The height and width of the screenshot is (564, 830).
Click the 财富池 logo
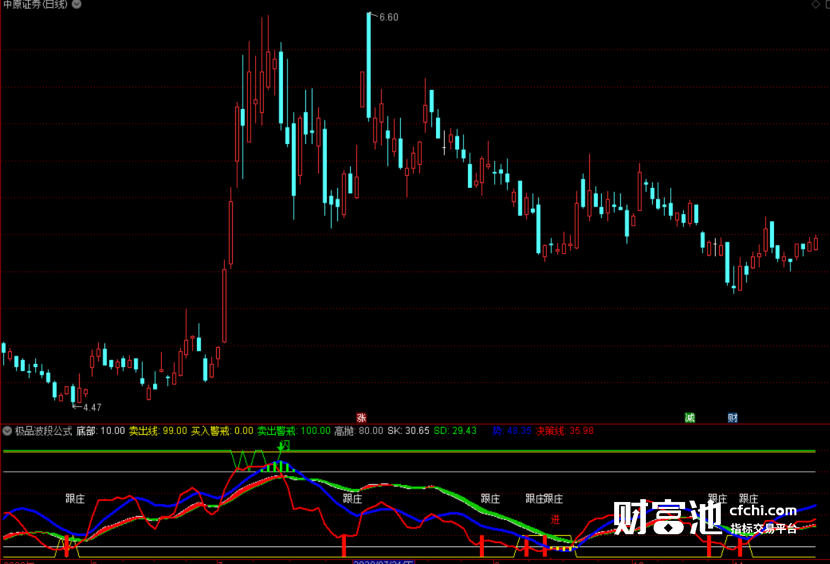666,517
